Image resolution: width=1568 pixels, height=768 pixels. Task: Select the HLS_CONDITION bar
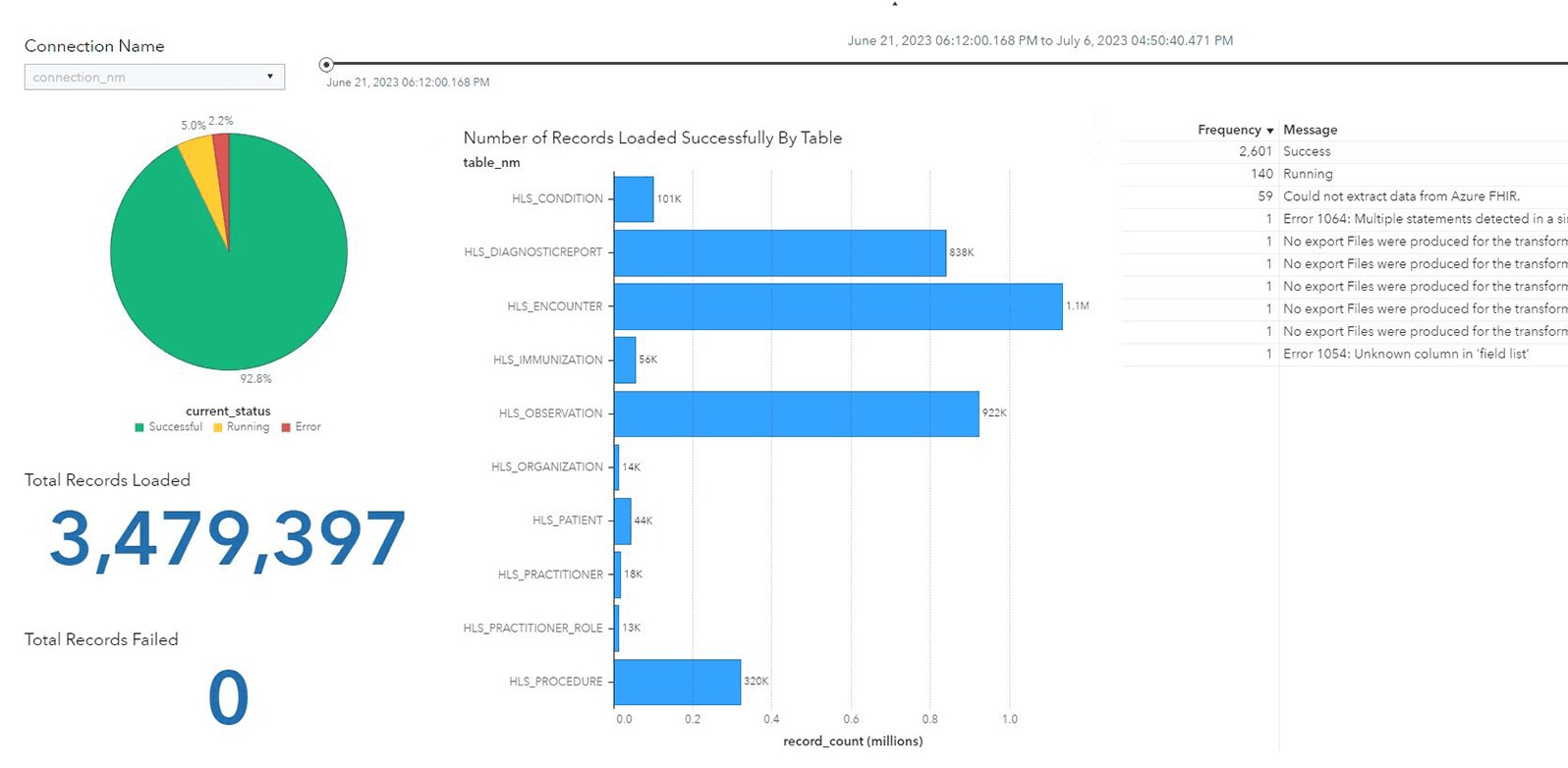coord(634,199)
